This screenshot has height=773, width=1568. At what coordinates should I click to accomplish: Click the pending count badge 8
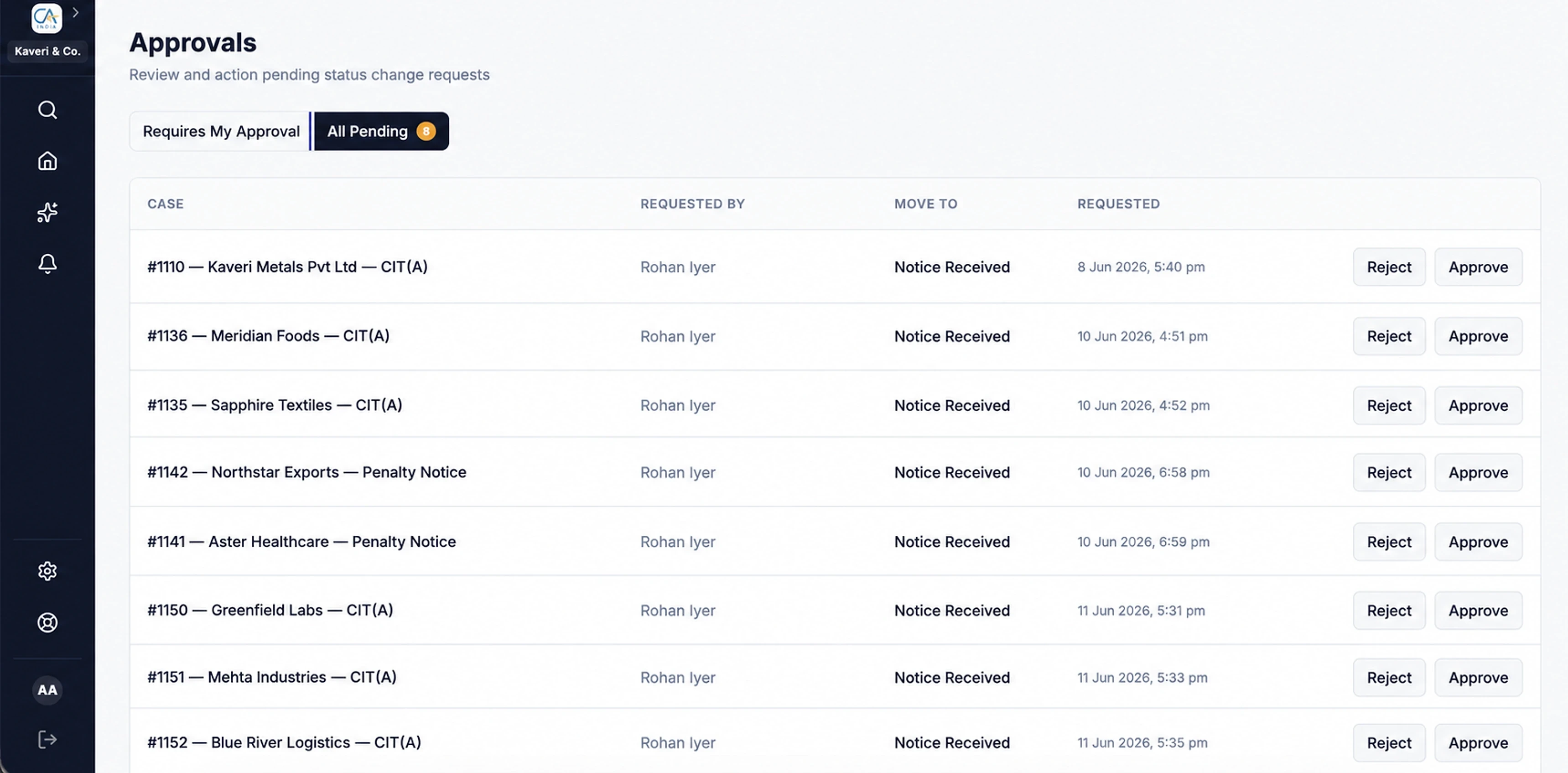pyautogui.click(x=426, y=131)
